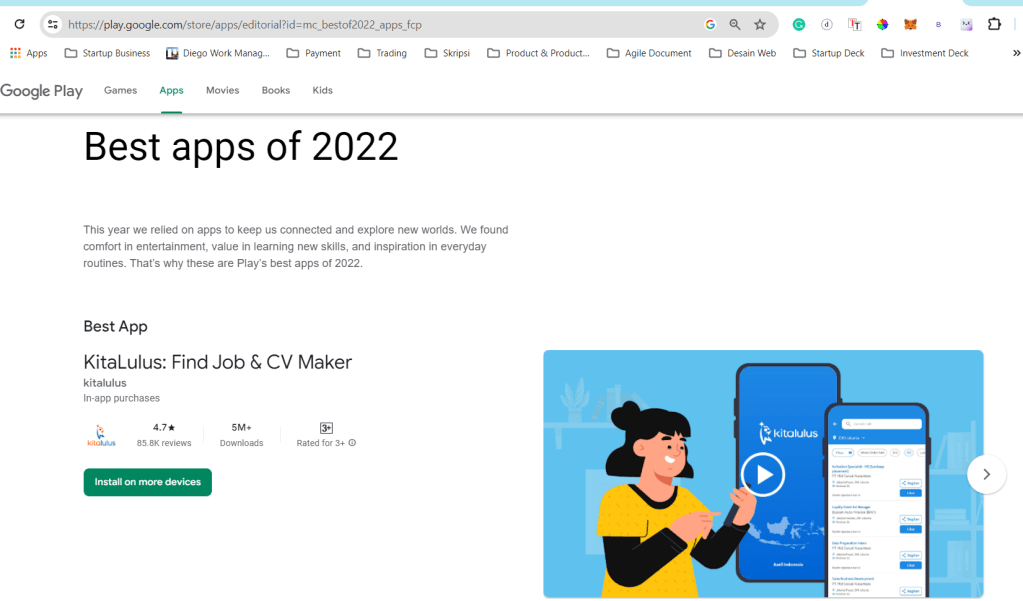This screenshot has width=1023, height=601.
Task: Click the zoom magnifier icon in address bar
Action: (735, 24)
